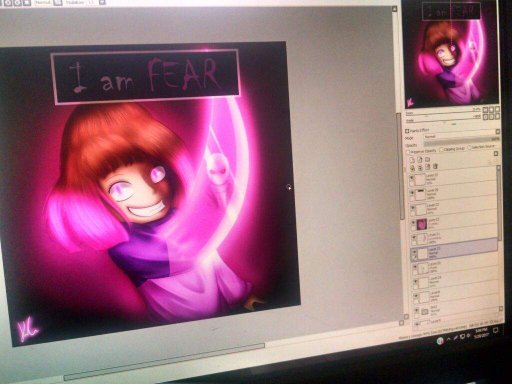Viewport: 512px width, 384px height.
Task: Click the canvas horizontal scrollbar
Action: [165, 362]
